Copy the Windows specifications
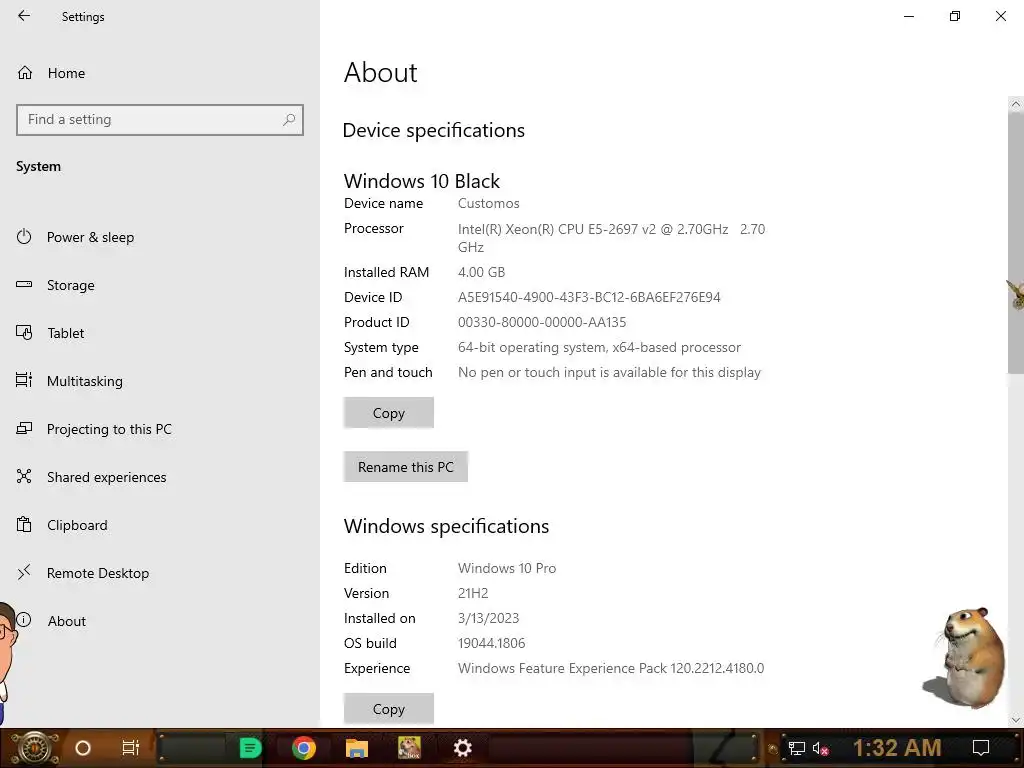1024x768 pixels. tap(389, 709)
